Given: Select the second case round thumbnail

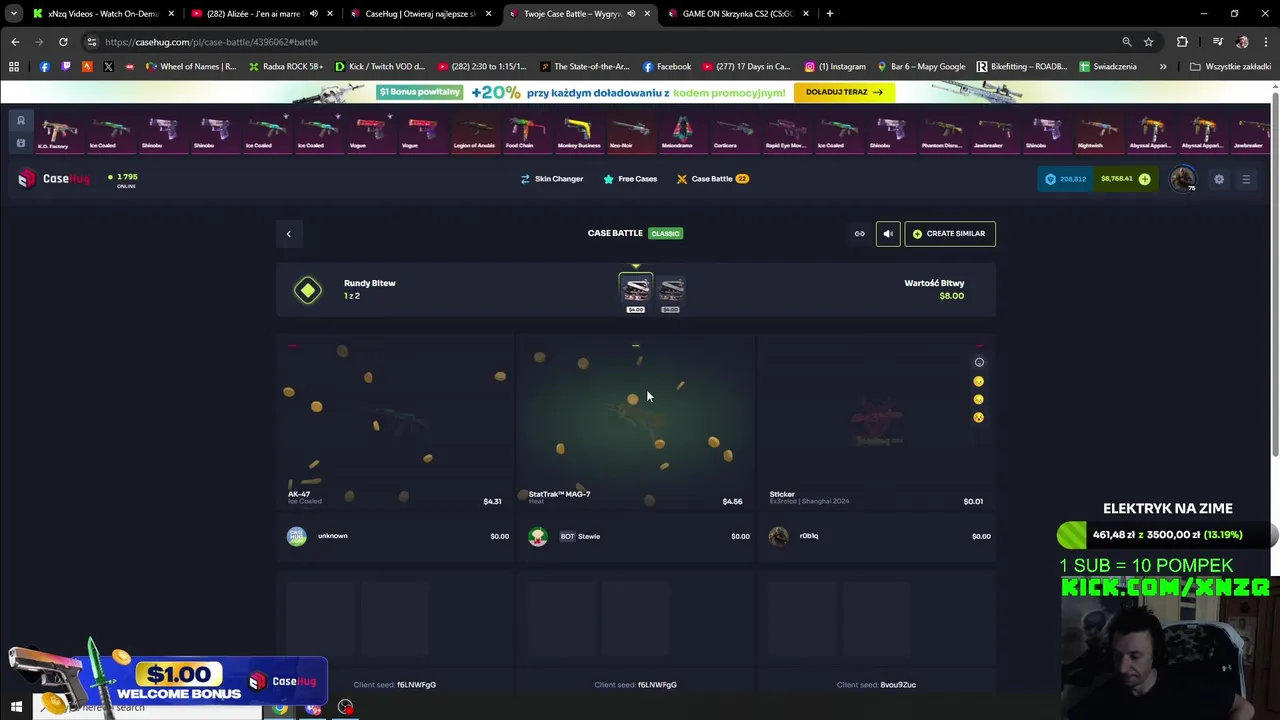Looking at the screenshot, I should click(x=671, y=292).
